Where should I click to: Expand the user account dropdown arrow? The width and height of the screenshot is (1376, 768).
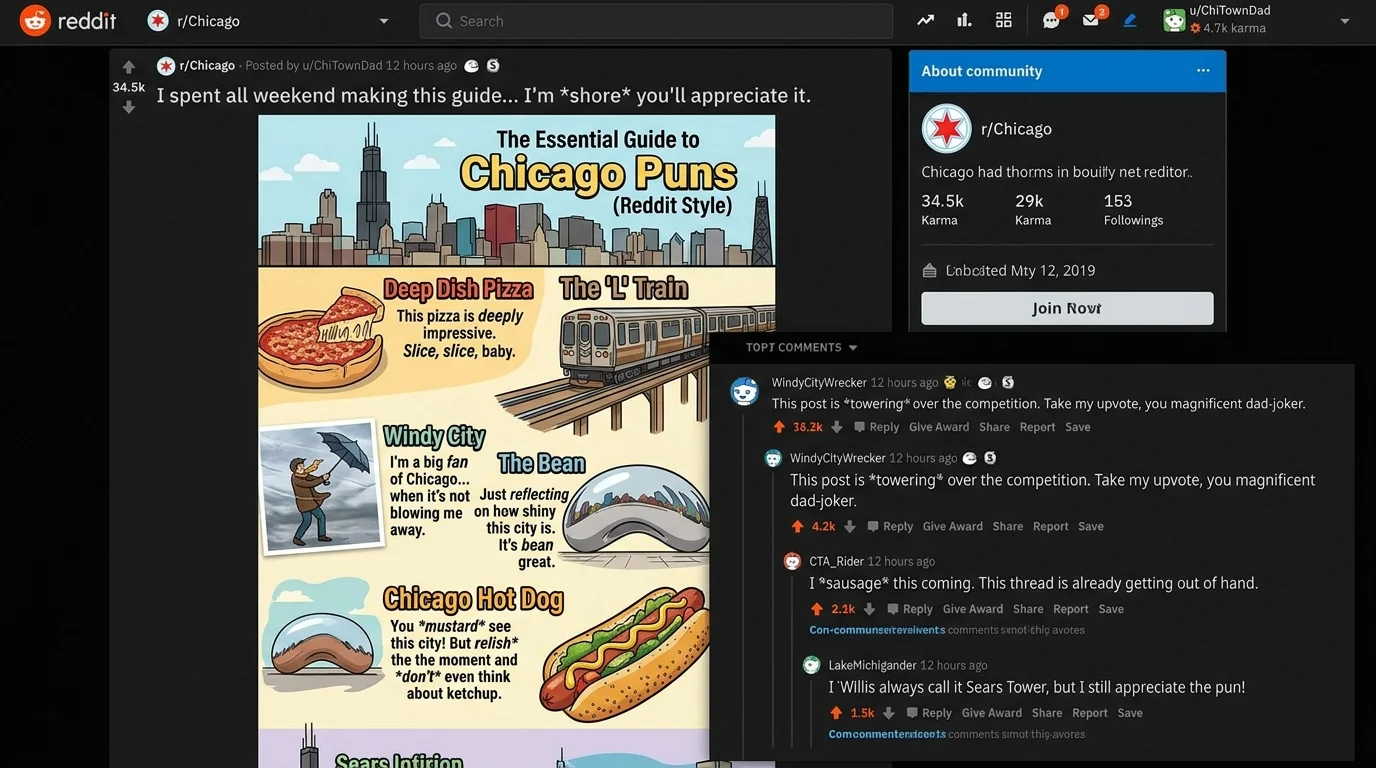(x=1344, y=21)
